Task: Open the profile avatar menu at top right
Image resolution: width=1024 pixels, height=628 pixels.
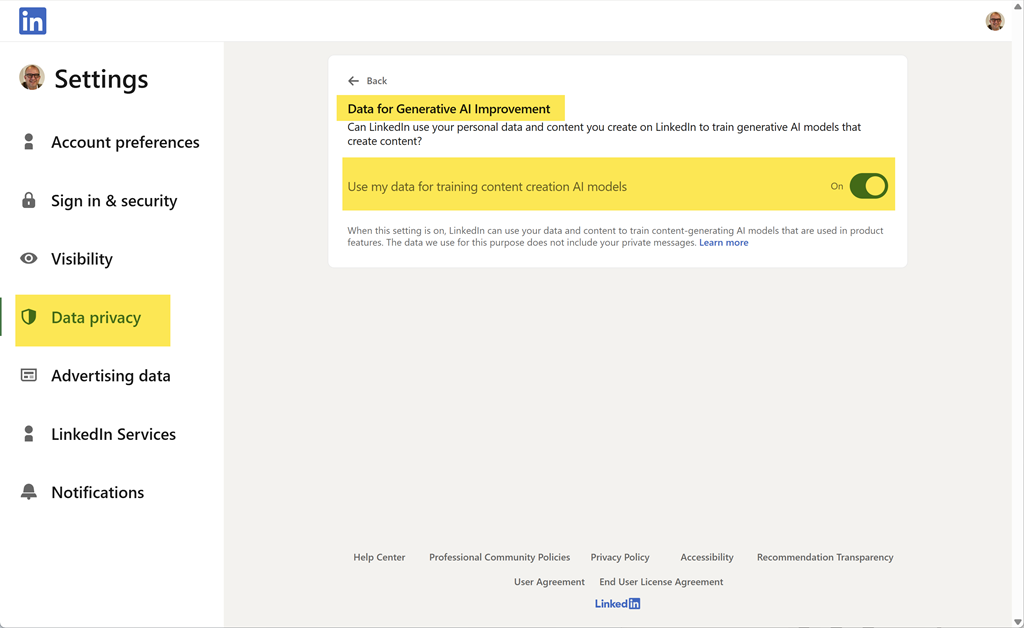Action: [x=994, y=21]
